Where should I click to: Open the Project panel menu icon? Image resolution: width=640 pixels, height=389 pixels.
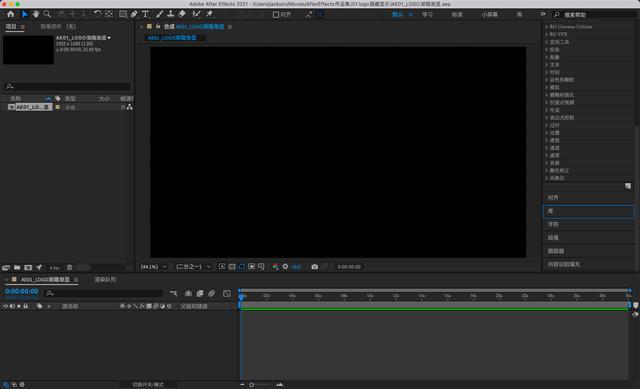tap(22, 27)
